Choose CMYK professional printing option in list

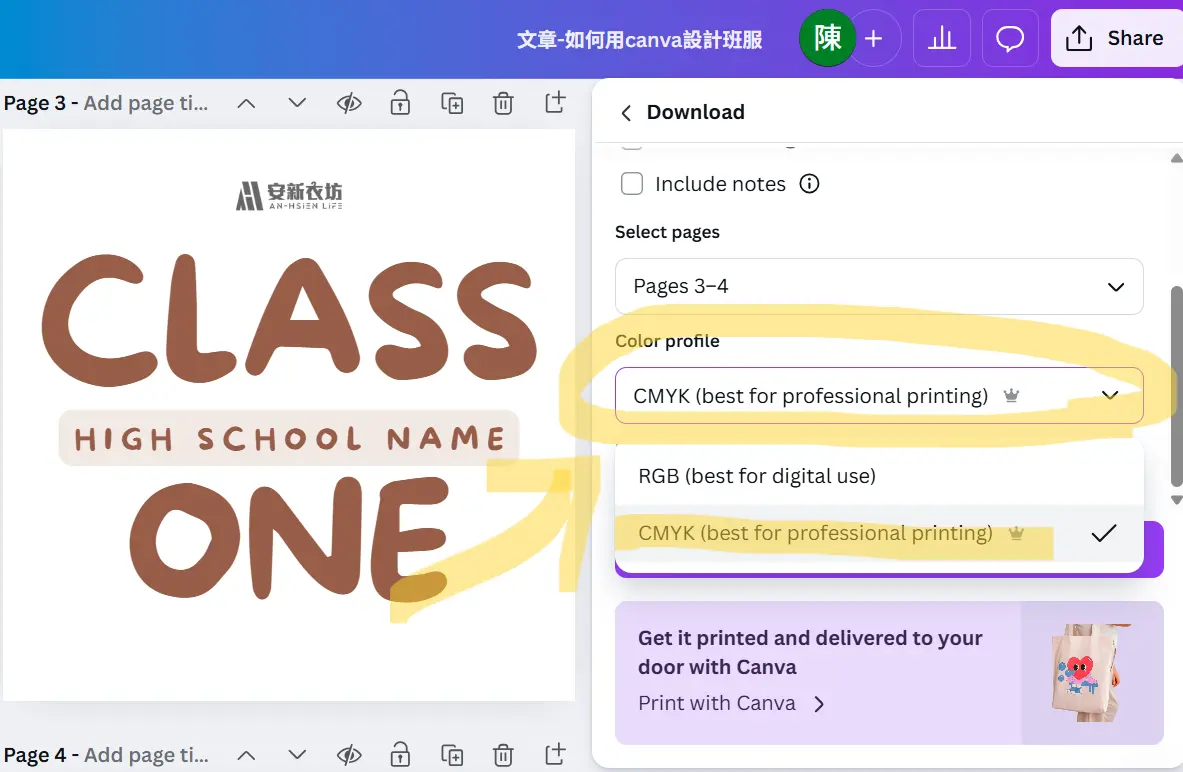tap(815, 534)
